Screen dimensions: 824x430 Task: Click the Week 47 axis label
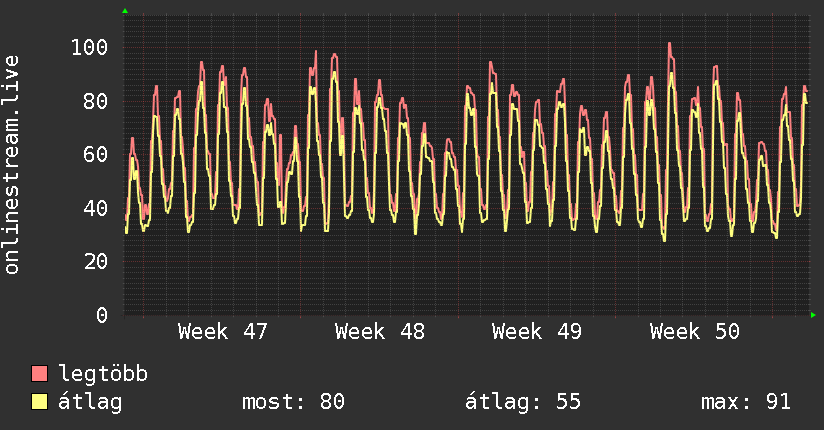click(x=222, y=332)
